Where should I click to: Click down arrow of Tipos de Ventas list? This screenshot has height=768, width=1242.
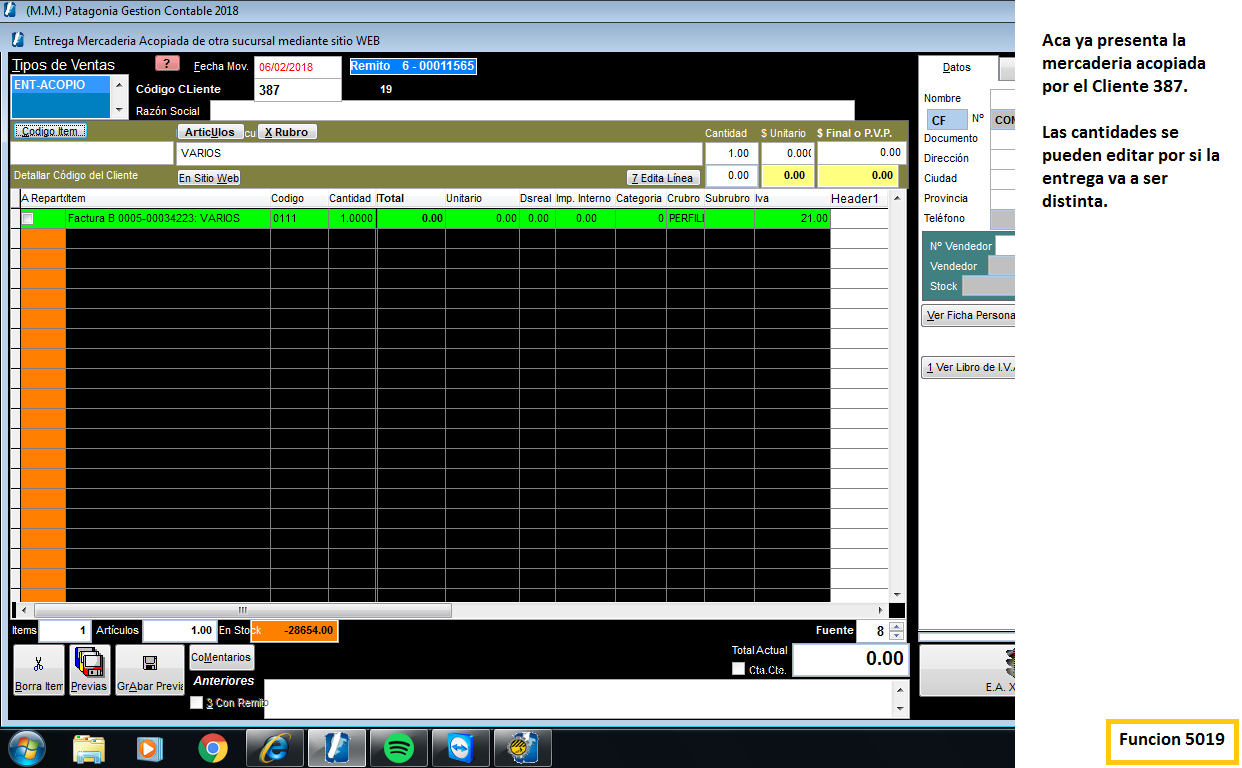121,109
